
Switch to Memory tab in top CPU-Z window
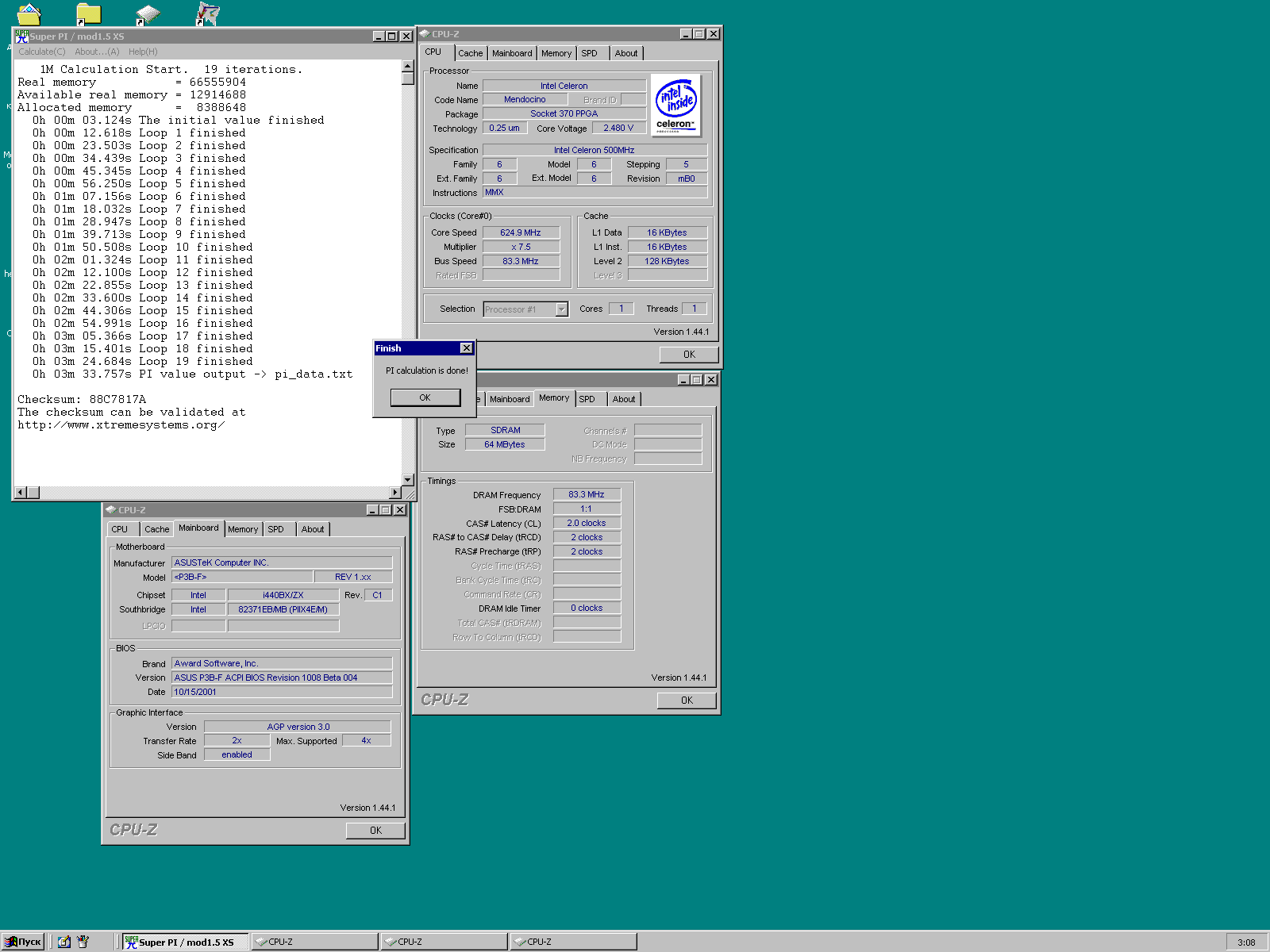(x=556, y=53)
